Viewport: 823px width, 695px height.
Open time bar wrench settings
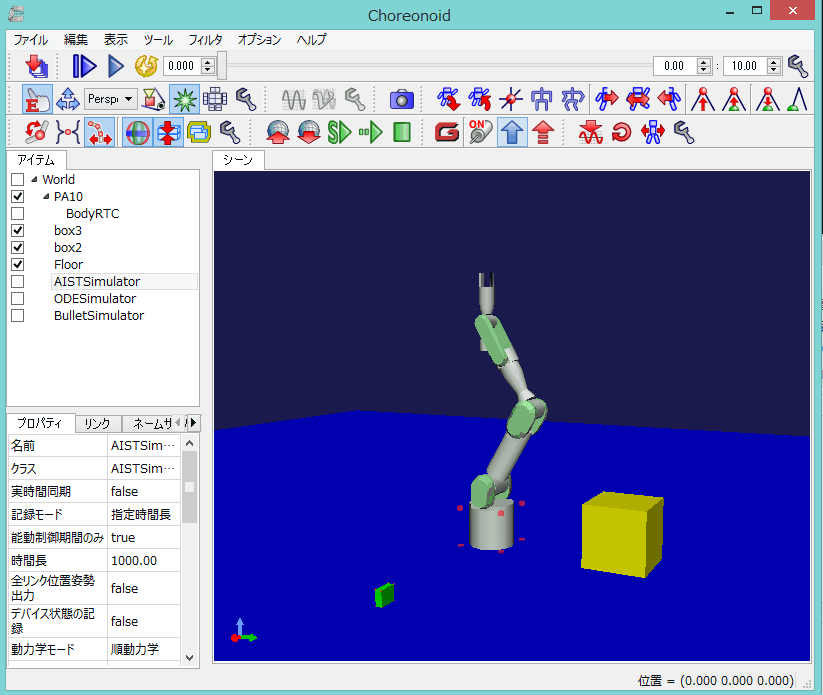coord(798,66)
